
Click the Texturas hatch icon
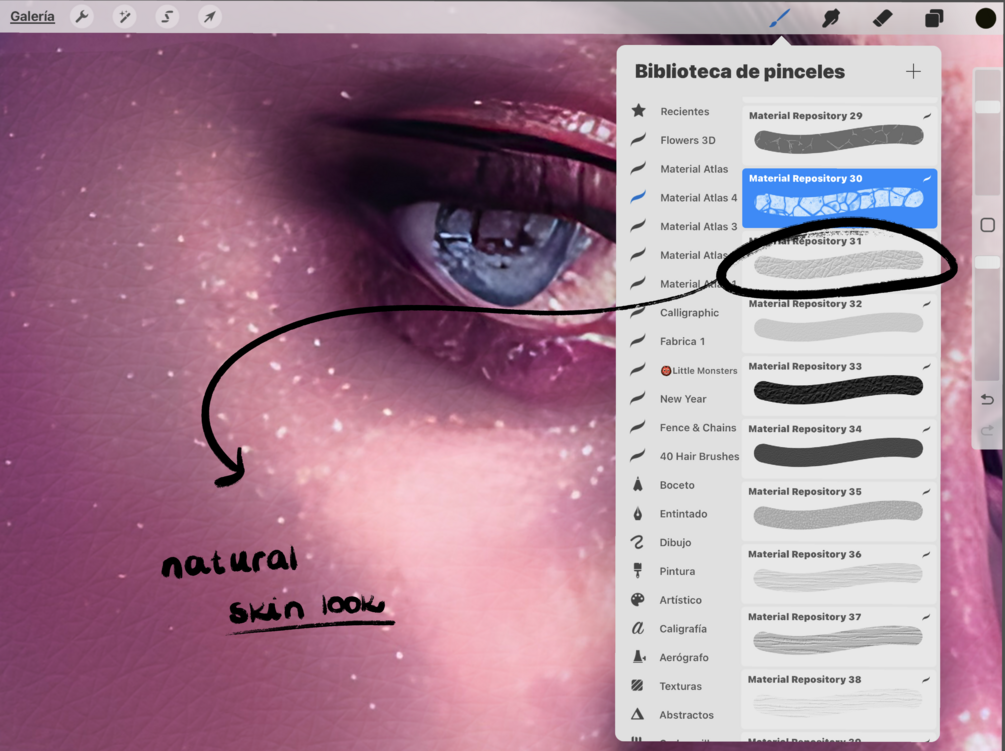point(637,685)
